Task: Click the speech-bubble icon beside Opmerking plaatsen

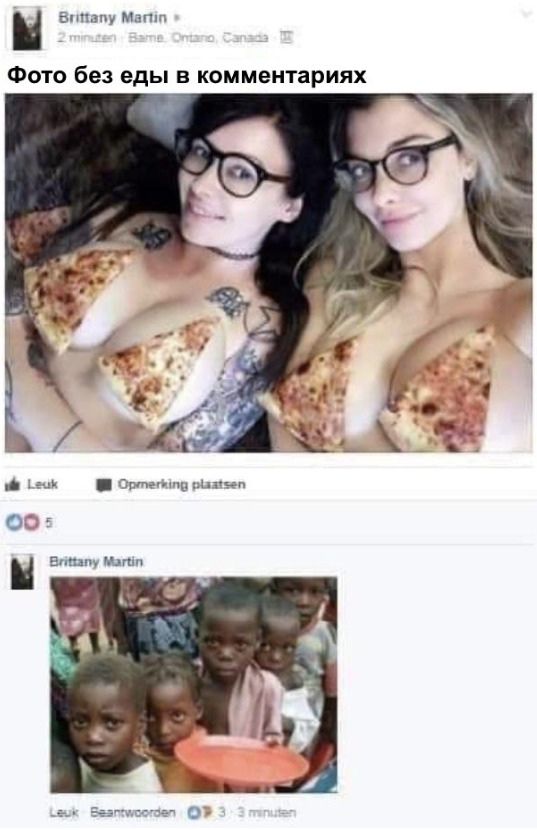Action: coord(103,485)
